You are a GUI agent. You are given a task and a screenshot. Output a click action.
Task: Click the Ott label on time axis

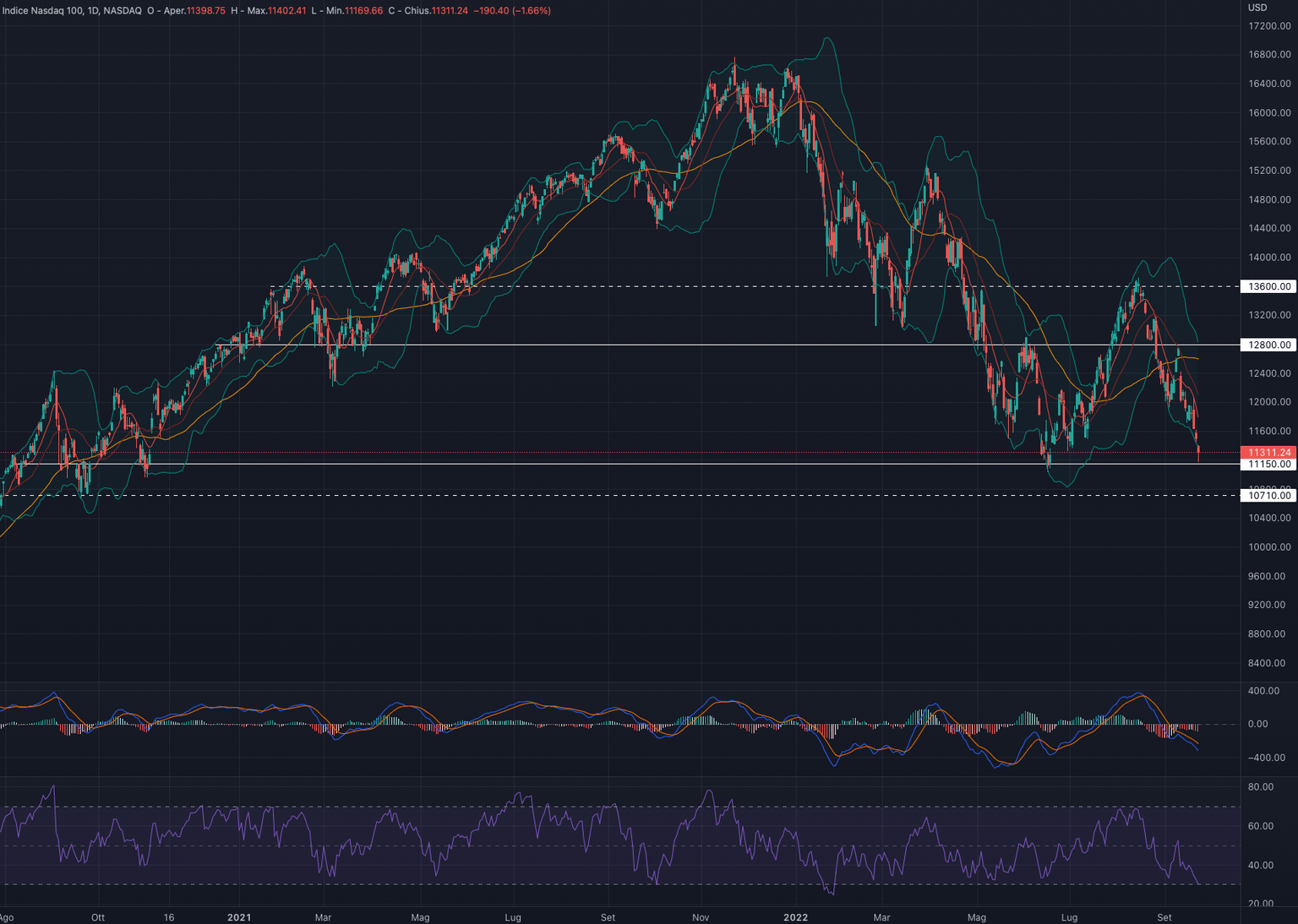pos(98,917)
